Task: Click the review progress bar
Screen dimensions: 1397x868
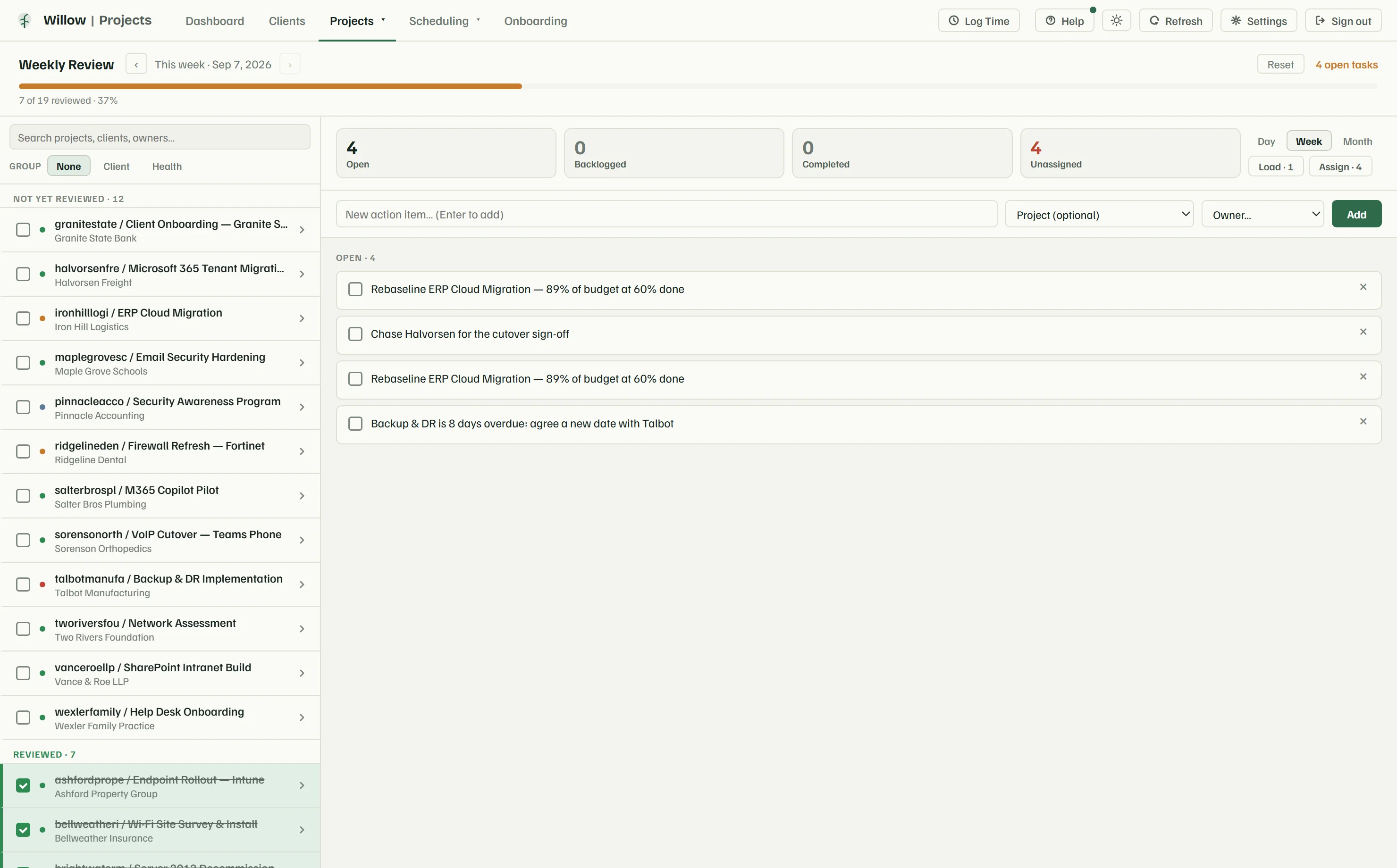Action: [698, 86]
